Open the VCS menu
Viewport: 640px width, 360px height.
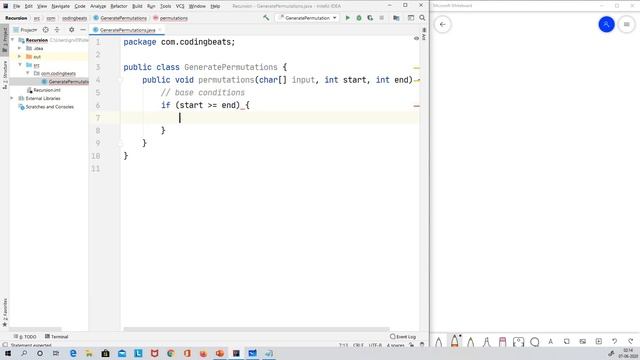click(180, 6)
